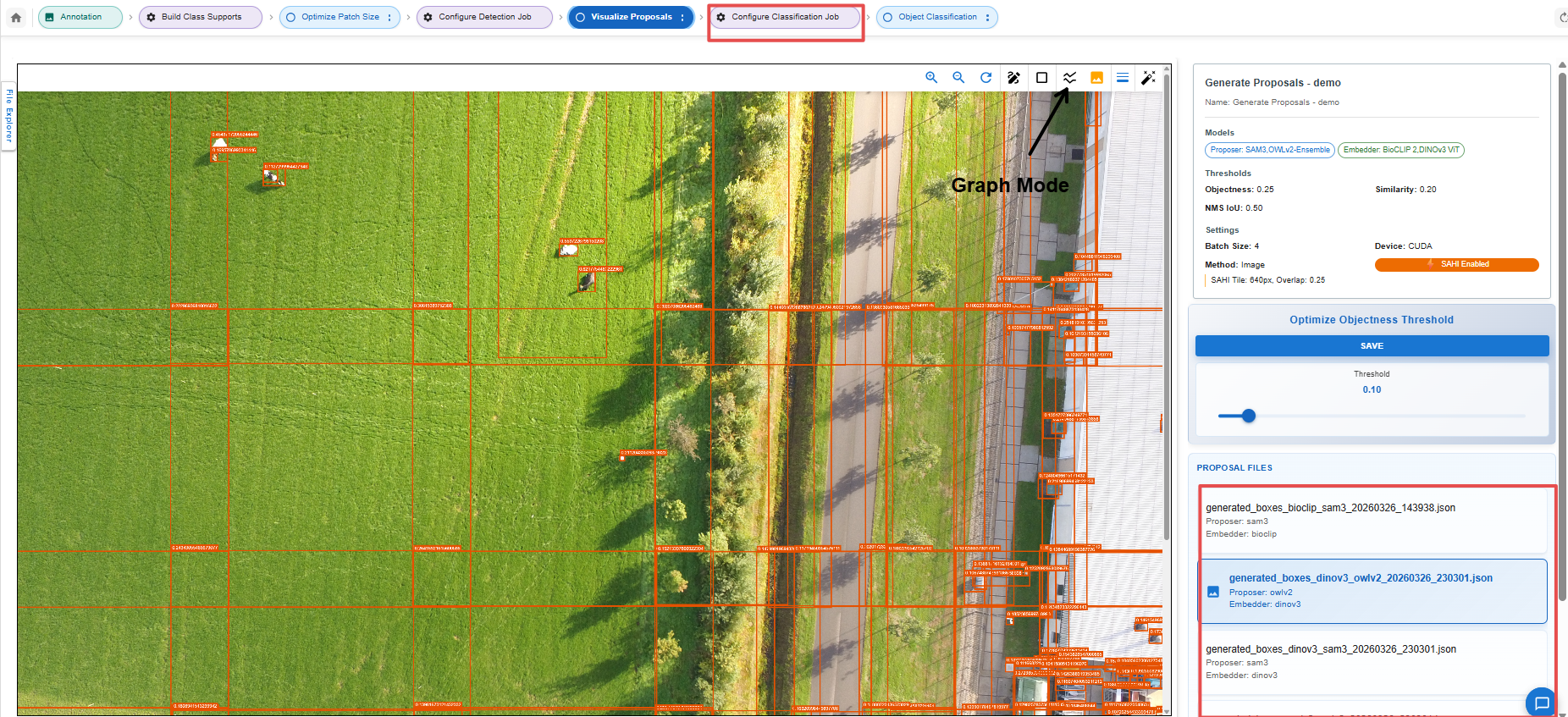Open Visualize Proposals three-dot menu
The height and width of the screenshot is (717, 1568).
click(682, 17)
